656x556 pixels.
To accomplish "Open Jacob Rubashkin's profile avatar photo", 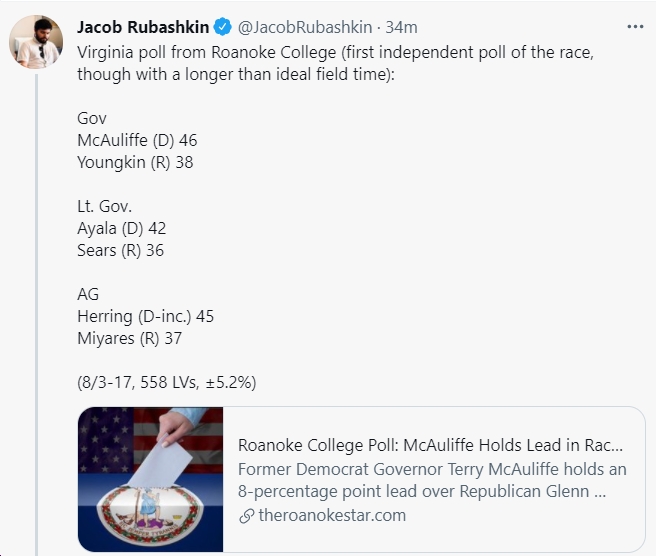I will (36, 42).
